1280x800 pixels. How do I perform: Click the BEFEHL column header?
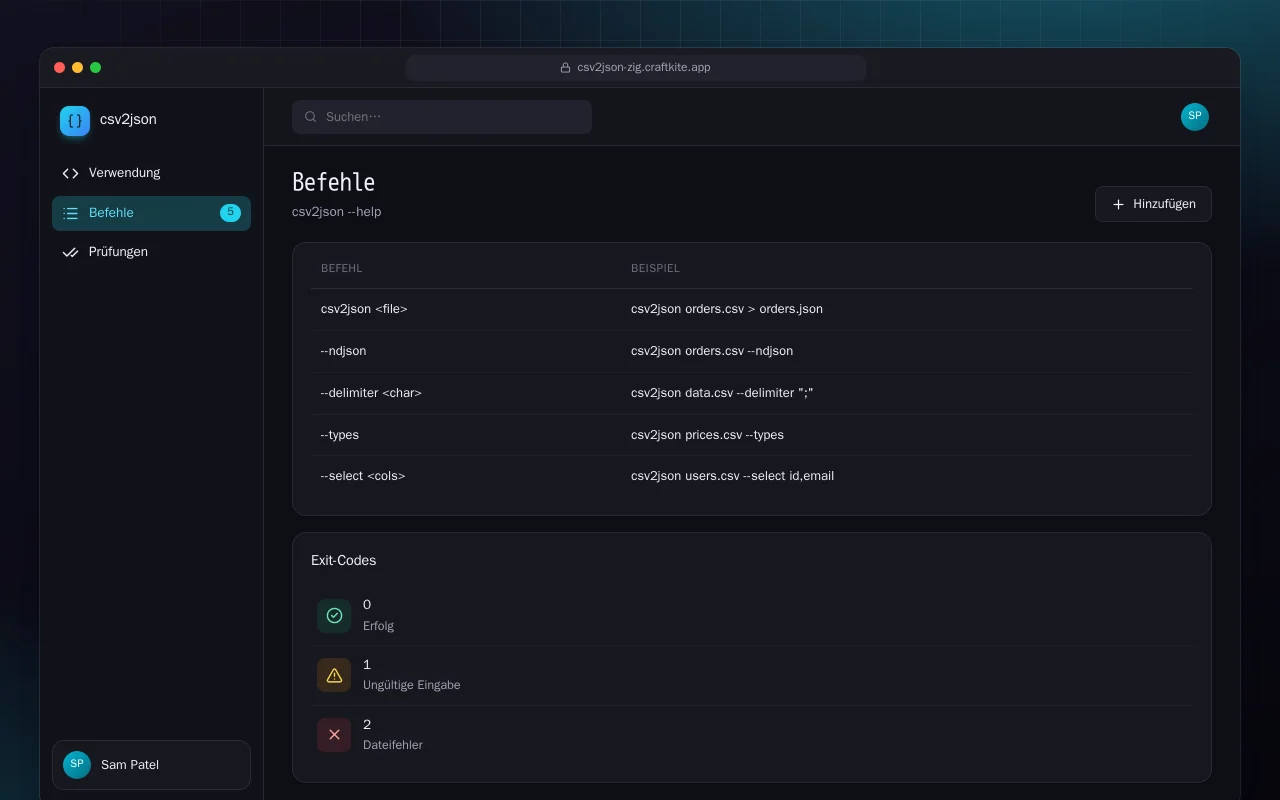coord(341,268)
